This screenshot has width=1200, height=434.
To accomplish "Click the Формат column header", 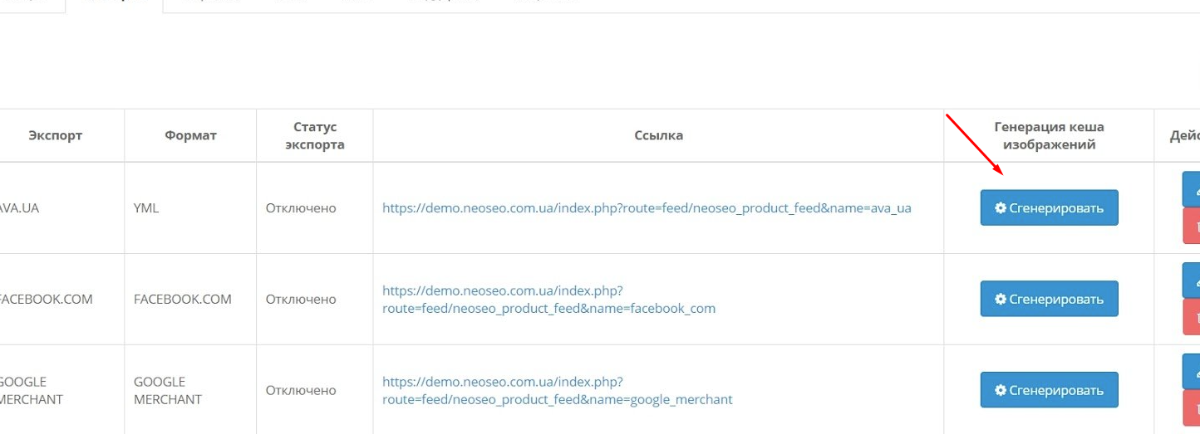I will coord(190,136).
